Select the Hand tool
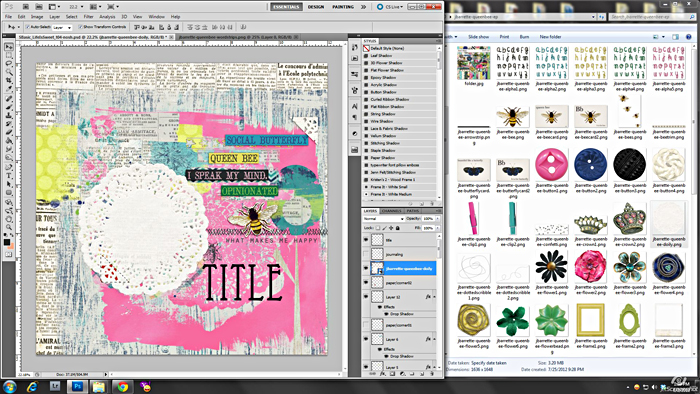Viewport: 700px width, 394px height. [8, 219]
